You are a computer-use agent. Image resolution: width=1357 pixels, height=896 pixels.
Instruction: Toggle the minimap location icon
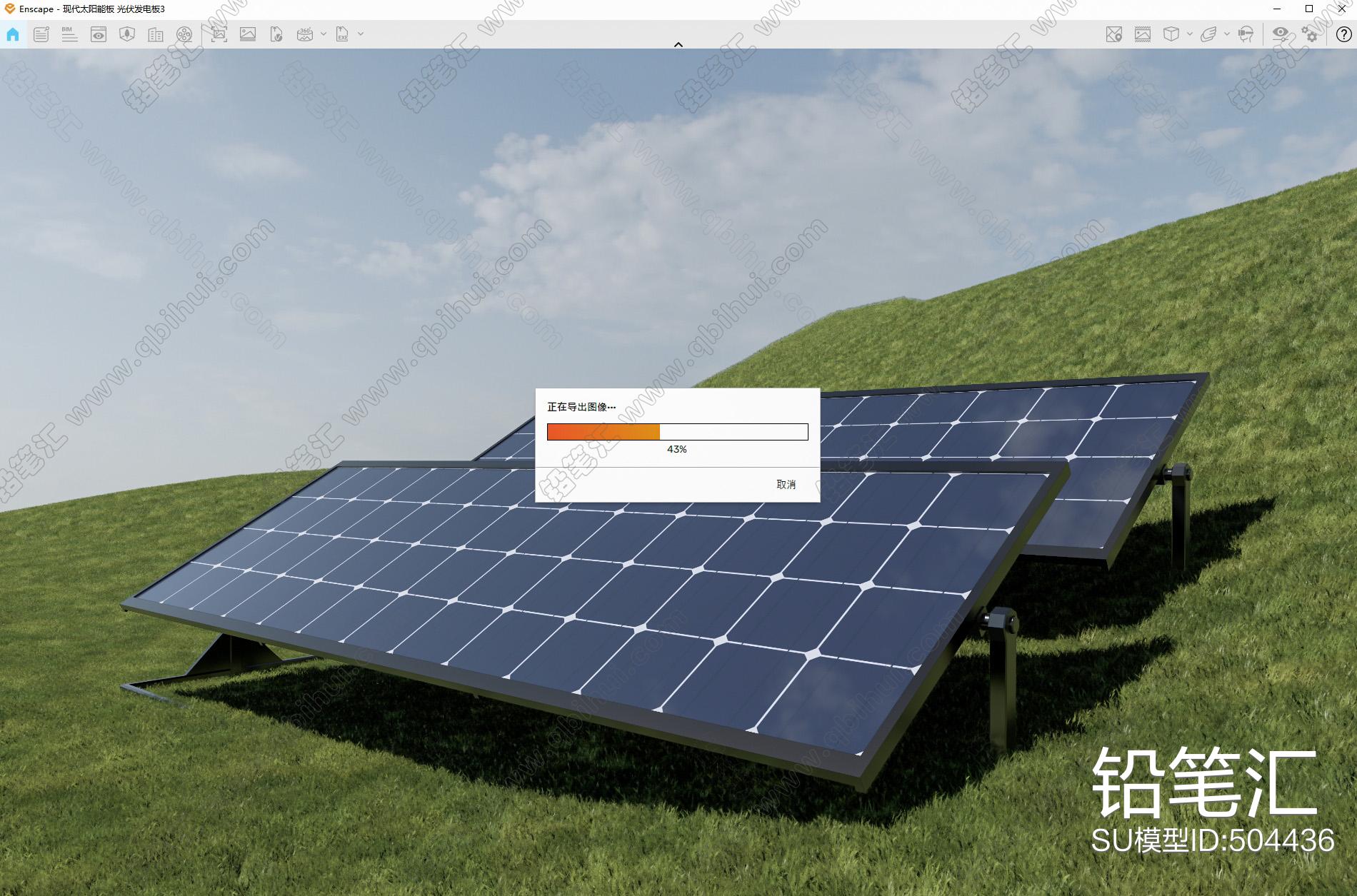[1114, 34]
